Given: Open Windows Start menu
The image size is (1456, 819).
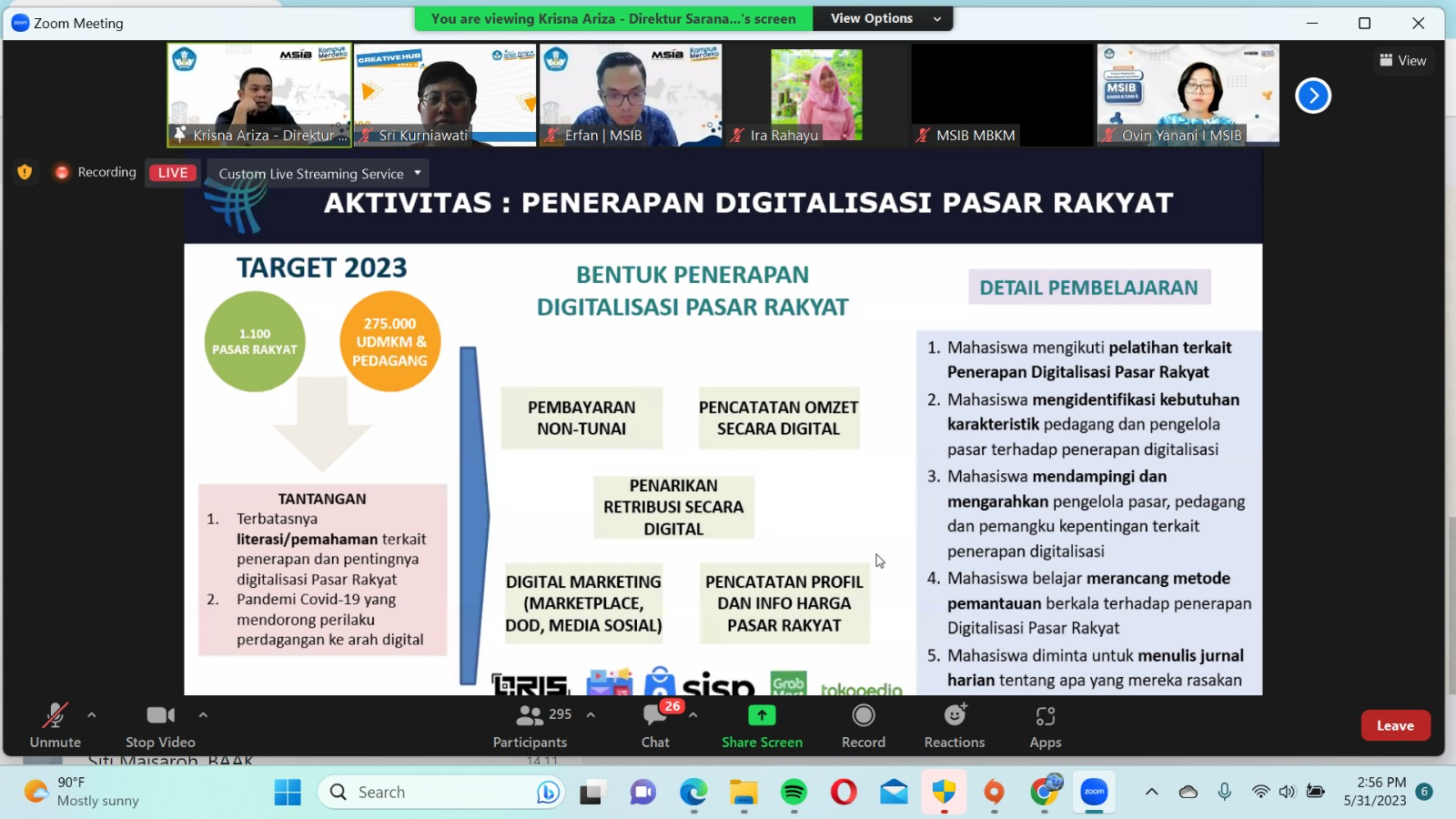Looking at the screenshot, I should (x=288, y=793).
